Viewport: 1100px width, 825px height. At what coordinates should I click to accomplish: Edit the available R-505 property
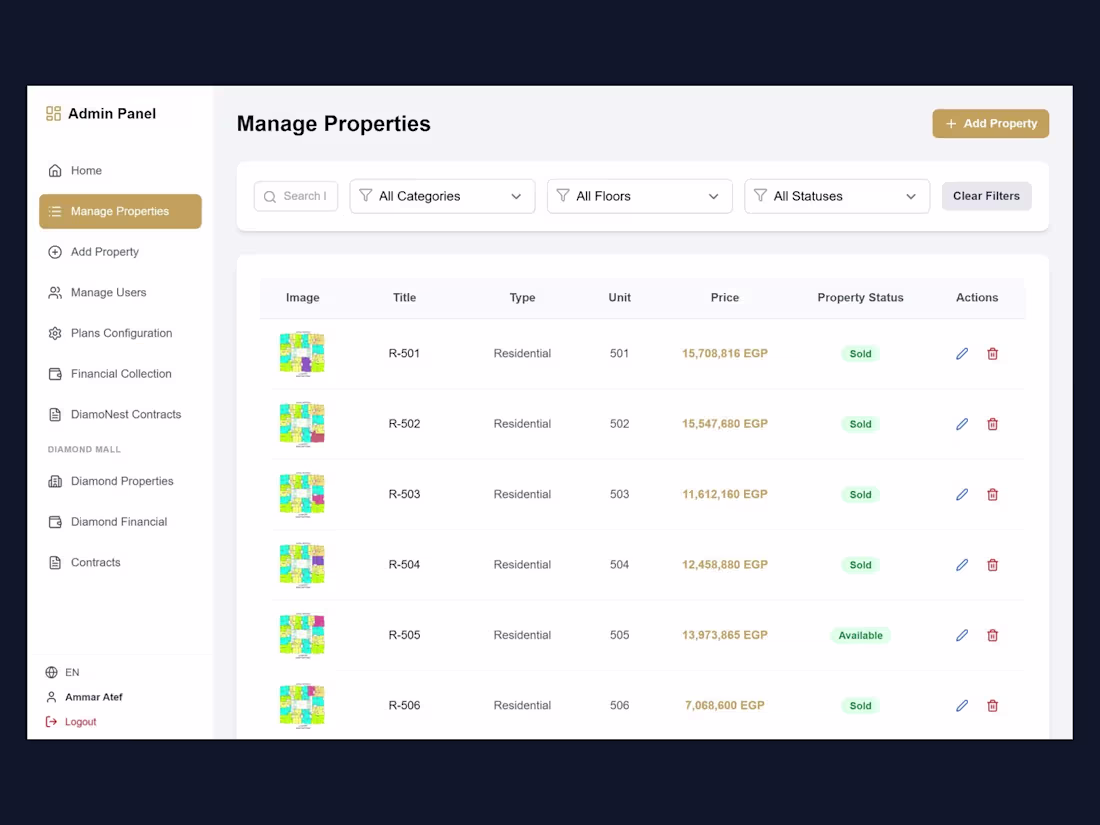[x=962, y=635]
